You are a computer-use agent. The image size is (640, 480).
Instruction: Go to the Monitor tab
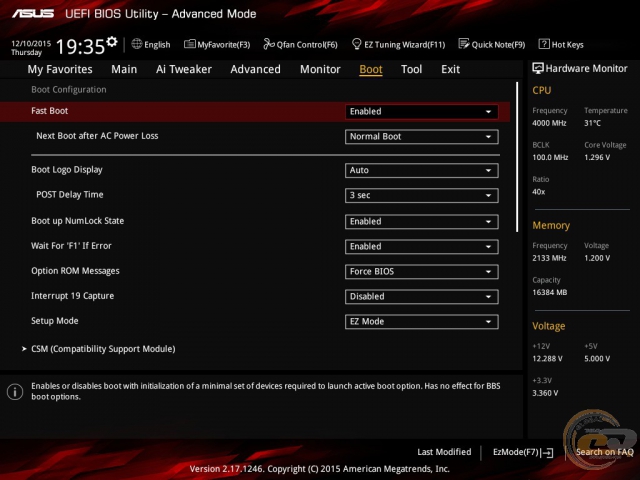320,69
